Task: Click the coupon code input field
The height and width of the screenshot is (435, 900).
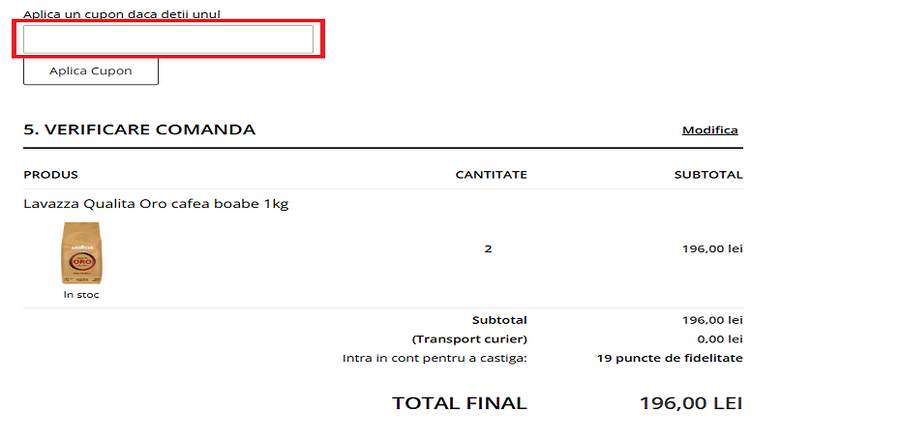Action: [168, 40]
